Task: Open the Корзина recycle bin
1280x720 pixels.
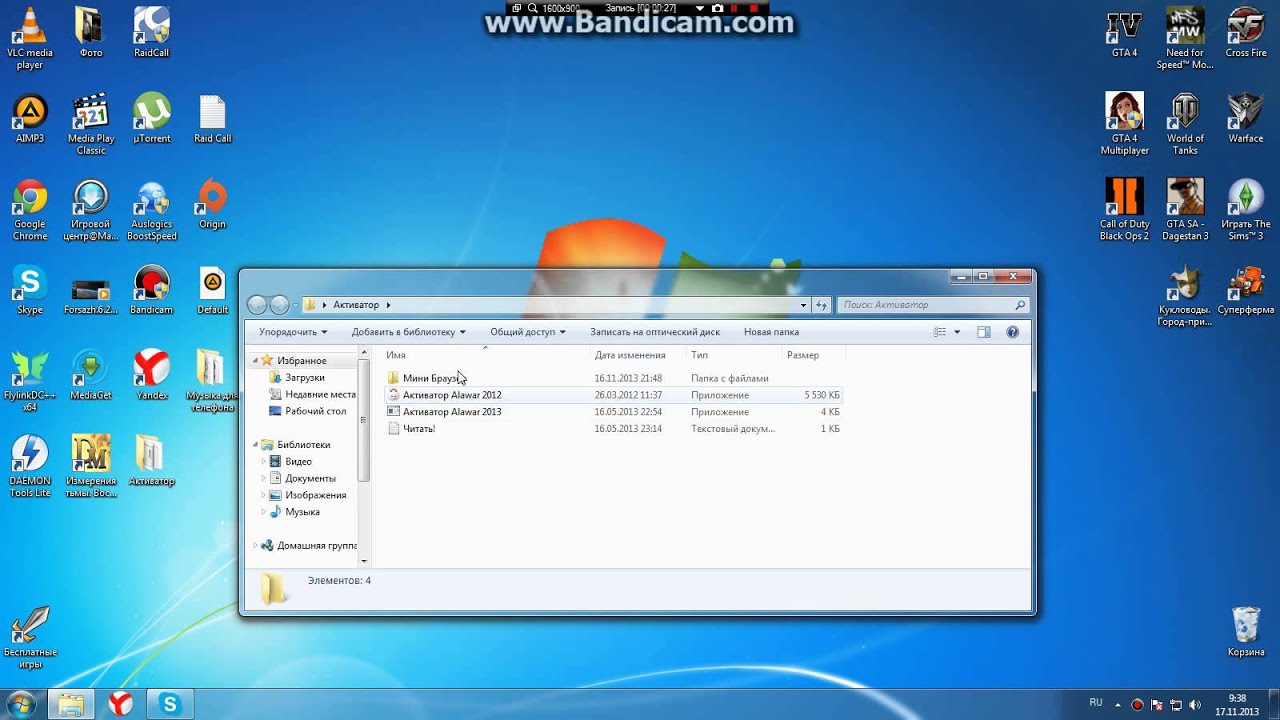Action: 1246,632
